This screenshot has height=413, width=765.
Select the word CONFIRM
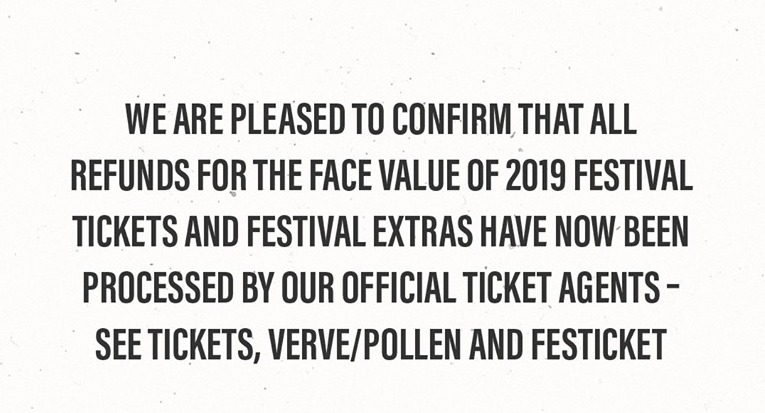click(451, 119)
